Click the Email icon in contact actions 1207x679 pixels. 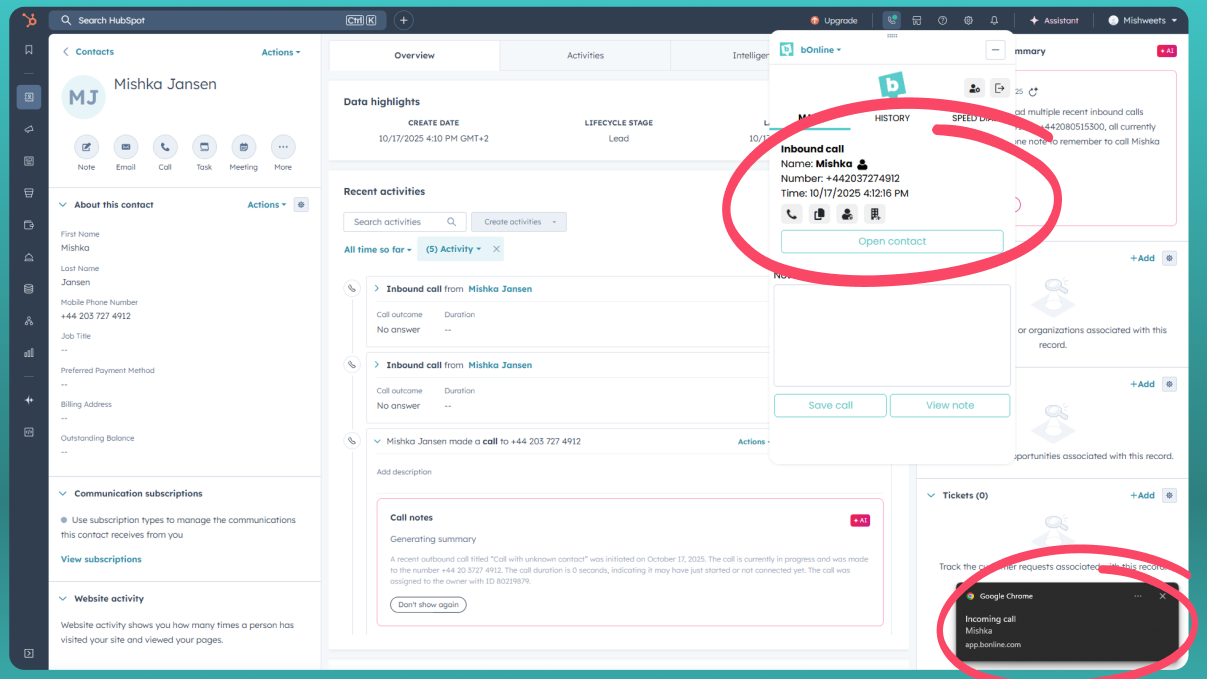(x=126, y=147)
